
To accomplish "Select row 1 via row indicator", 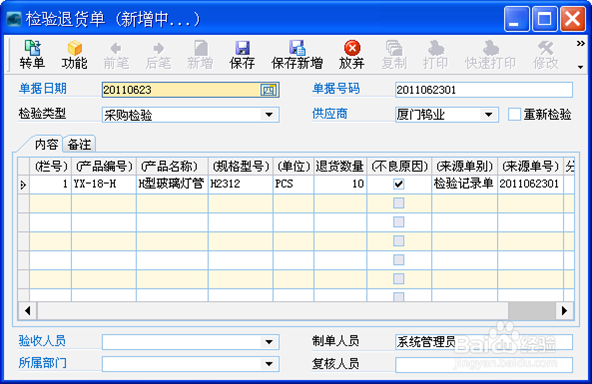I will click(x=23, y=185).
